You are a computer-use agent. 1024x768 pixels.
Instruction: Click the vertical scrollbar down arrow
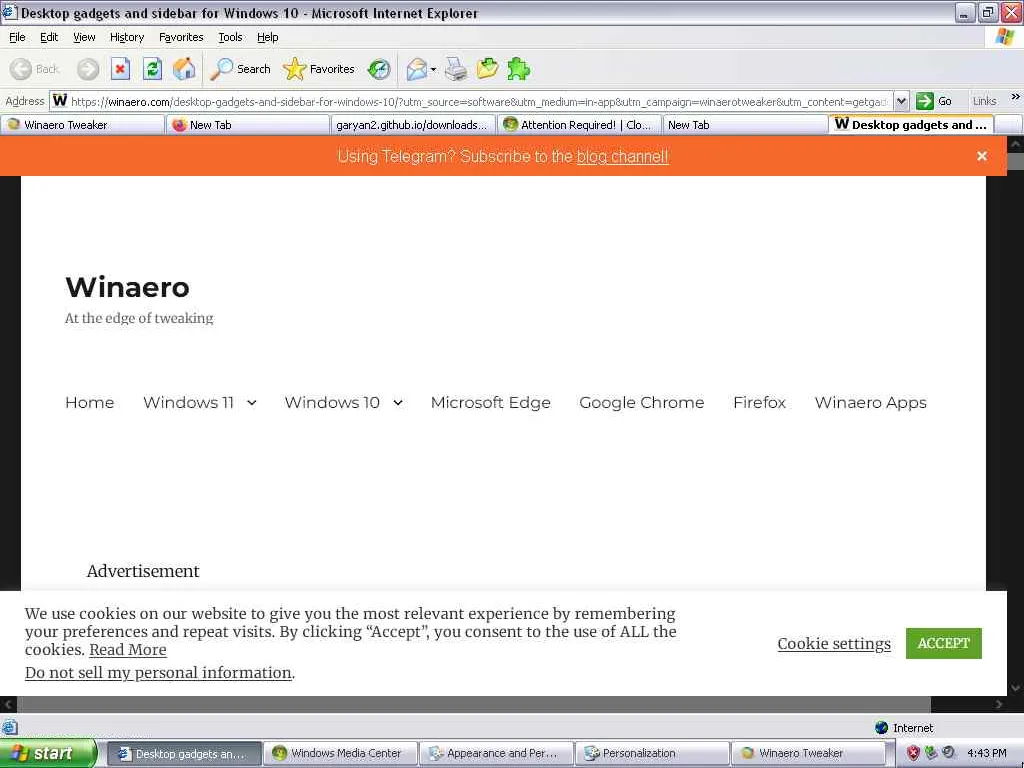coord(1016,688)
